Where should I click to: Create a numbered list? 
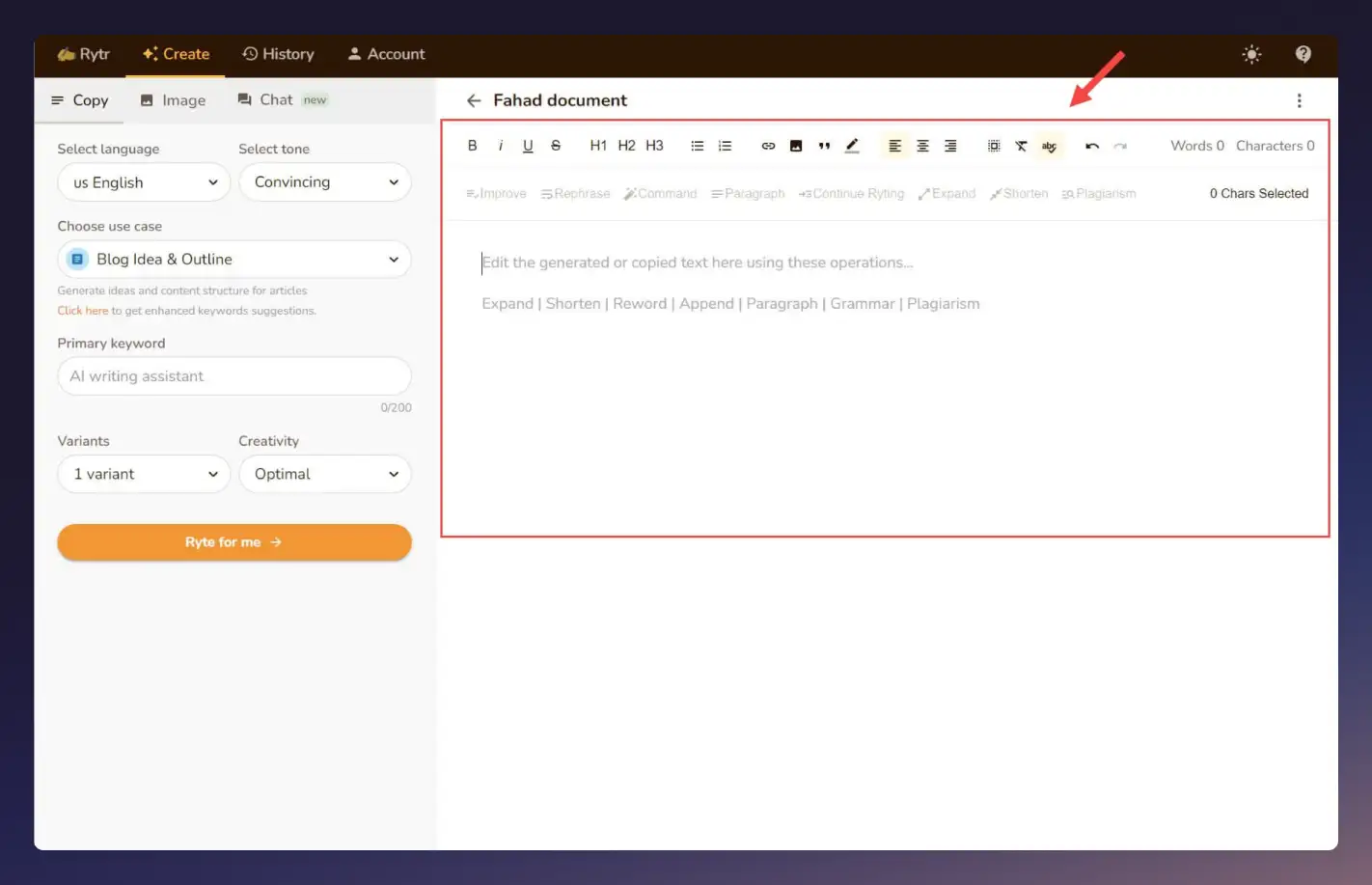coord(725,145)
